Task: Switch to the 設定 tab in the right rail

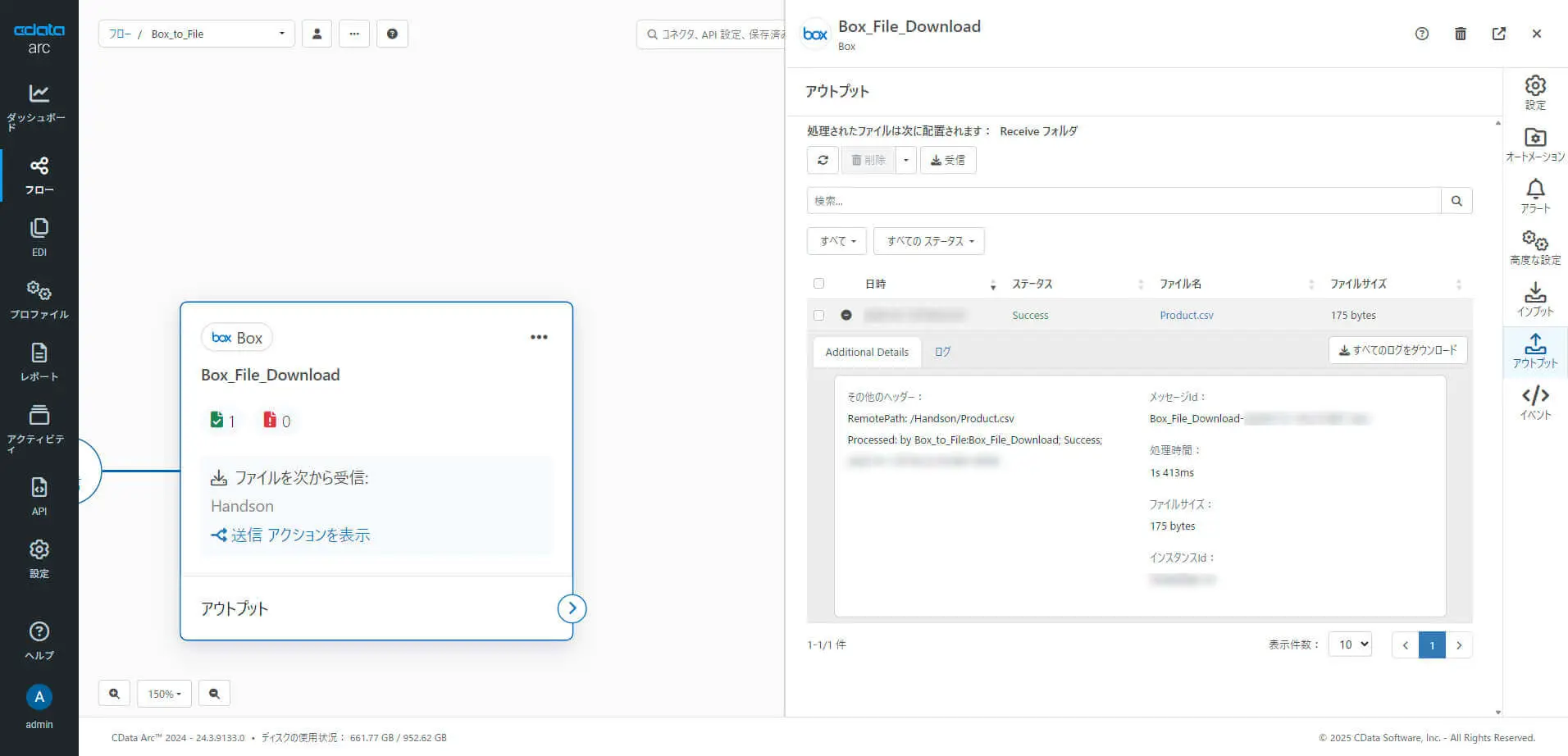Action: tap(1535, 93)
